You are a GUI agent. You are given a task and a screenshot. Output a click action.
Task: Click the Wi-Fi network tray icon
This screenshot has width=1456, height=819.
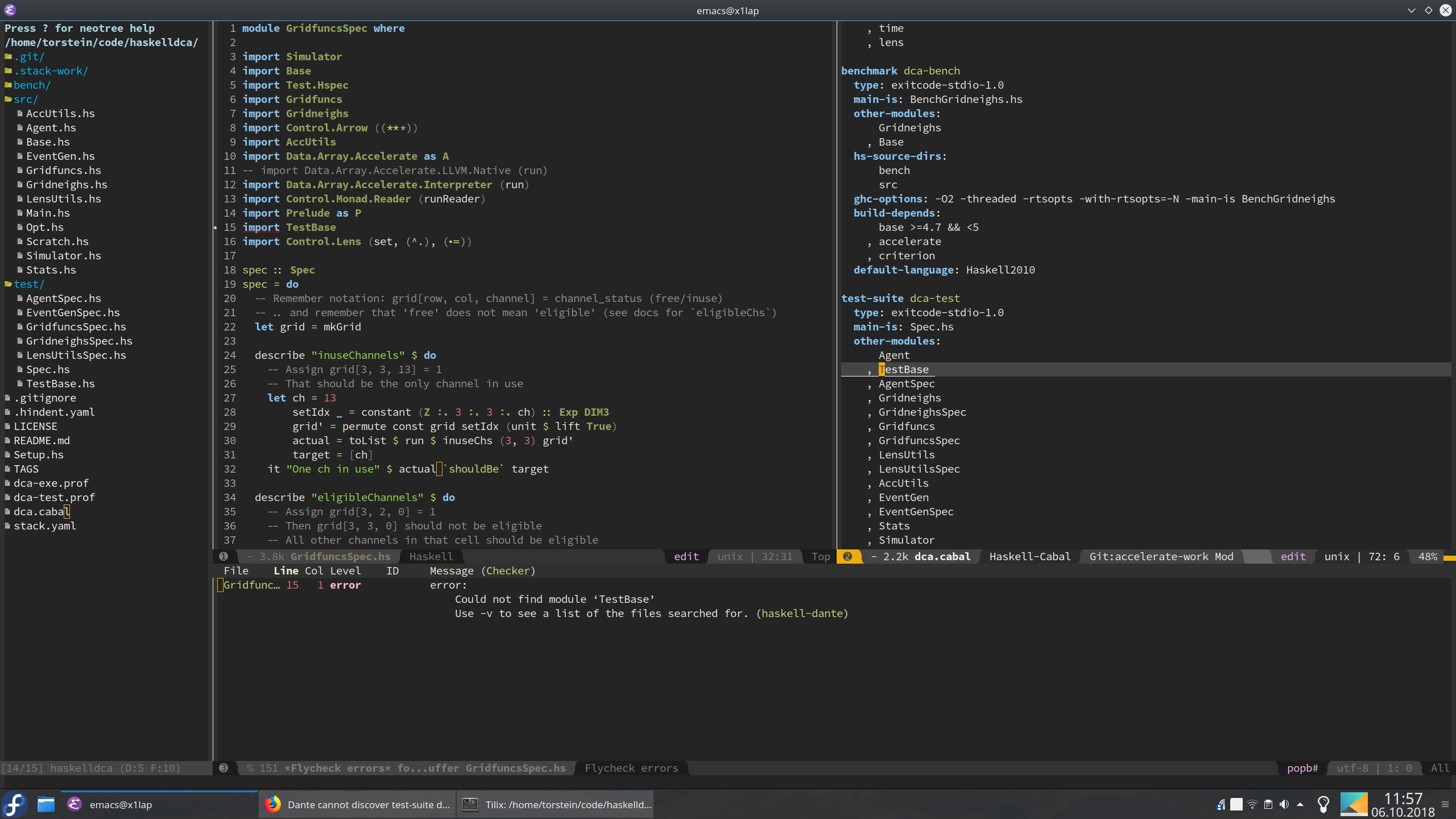(x=1252, y=804)
